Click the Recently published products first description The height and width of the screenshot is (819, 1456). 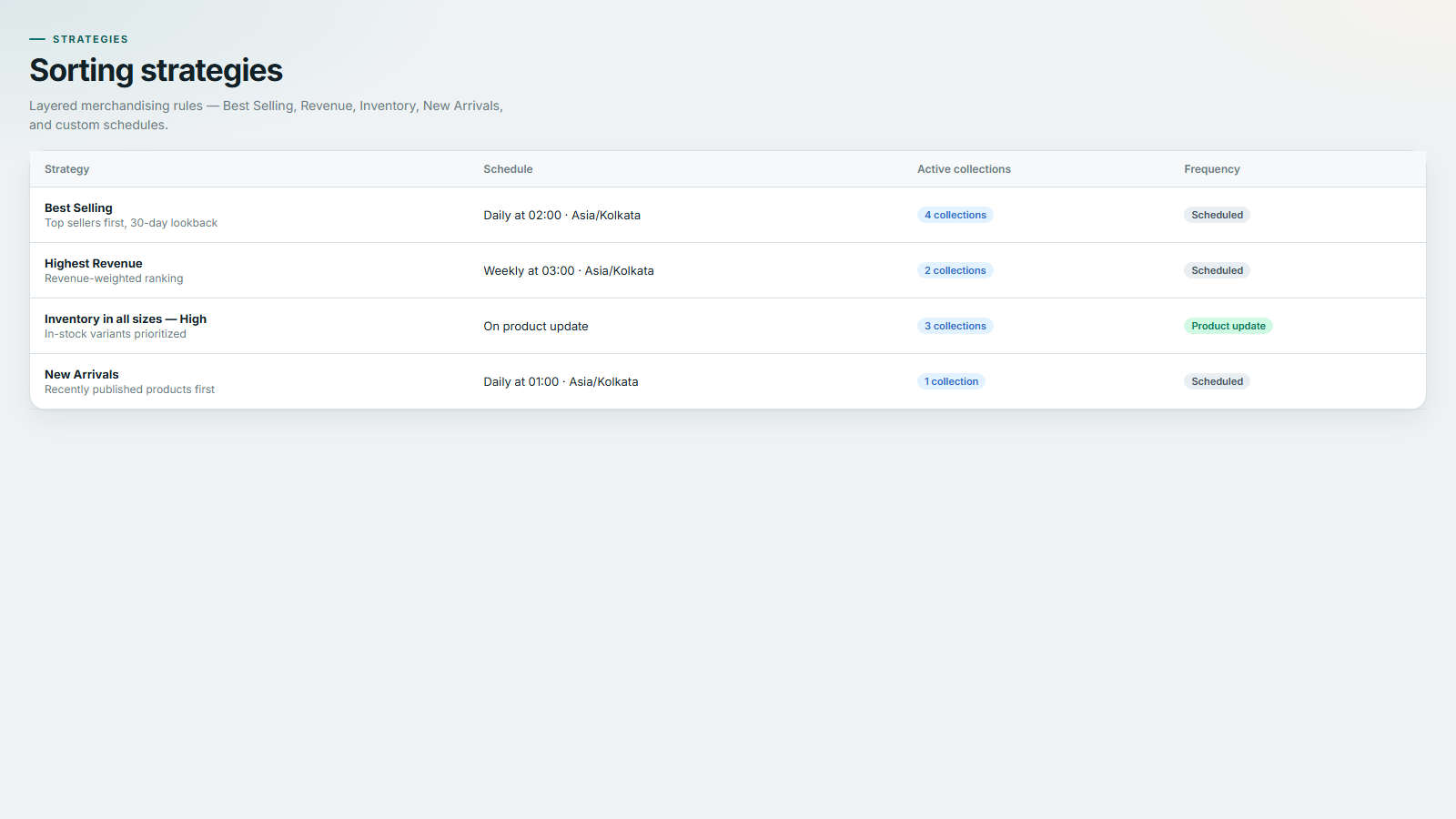(129, 389)
